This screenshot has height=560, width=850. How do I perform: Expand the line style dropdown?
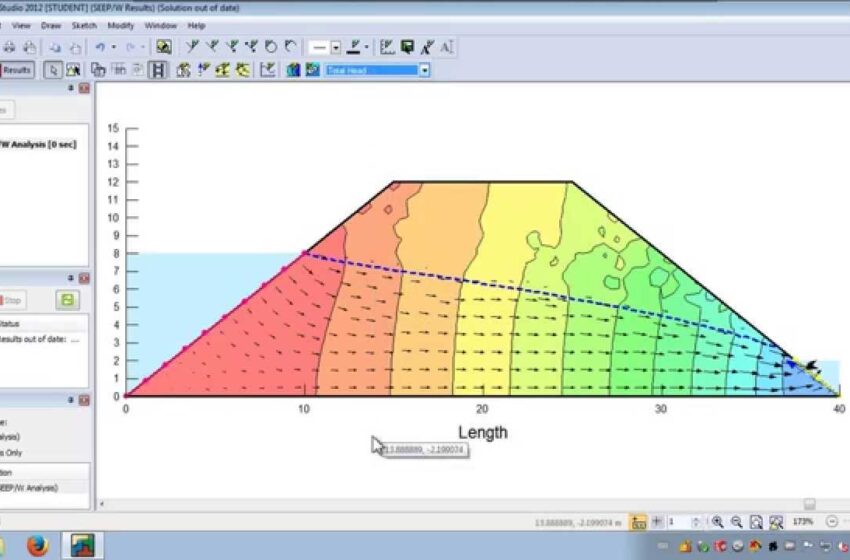(x=335, y=47)
